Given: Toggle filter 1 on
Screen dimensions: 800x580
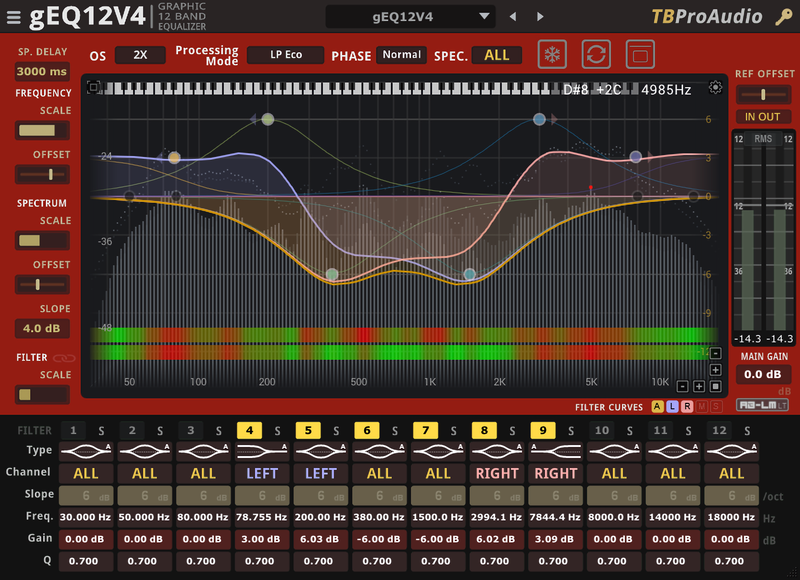Looking at the screenshot, I should (73, 431).
